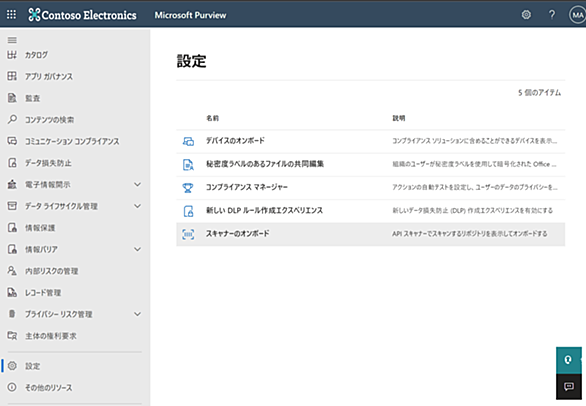Click the デバイスのオンボード row icon
This screenshot has width=586, height=406.
coord(188,141)
